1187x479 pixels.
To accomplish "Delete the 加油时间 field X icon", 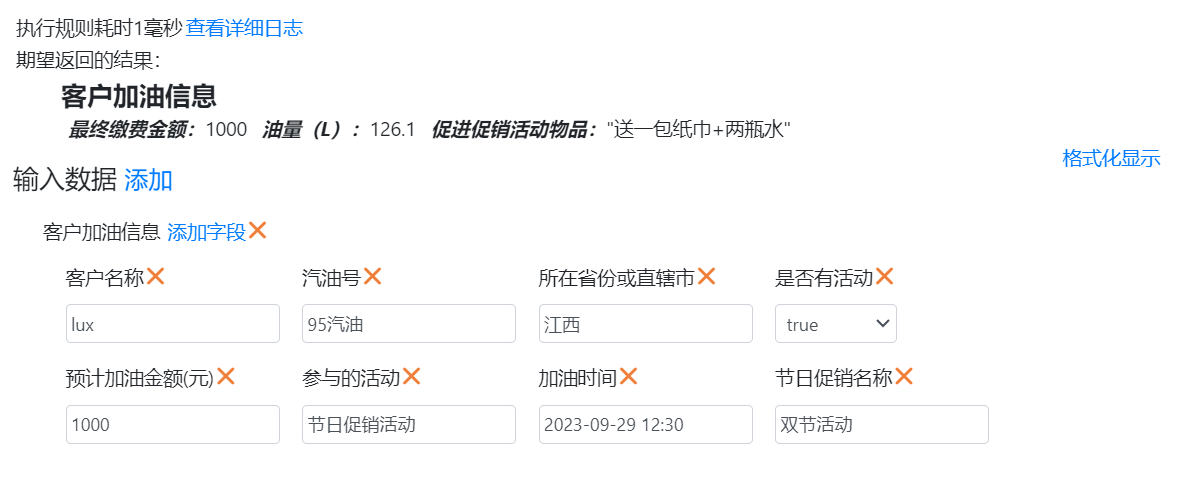I will tap(628, 376).
